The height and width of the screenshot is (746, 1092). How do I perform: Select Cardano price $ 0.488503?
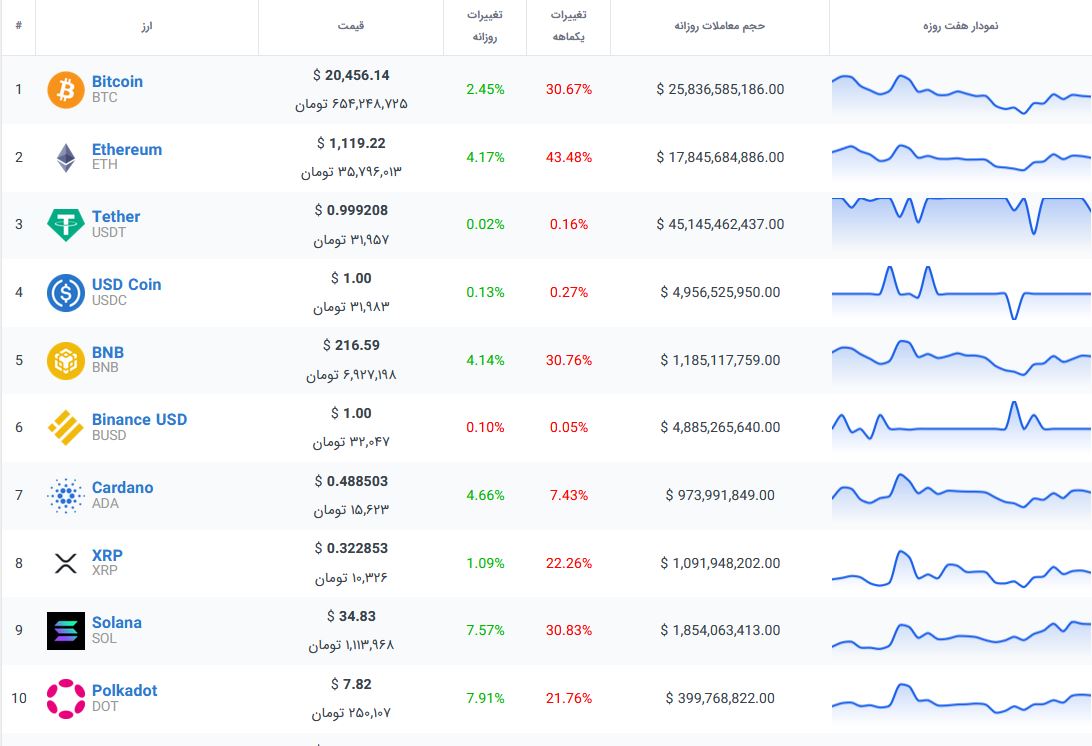[351, 481]
